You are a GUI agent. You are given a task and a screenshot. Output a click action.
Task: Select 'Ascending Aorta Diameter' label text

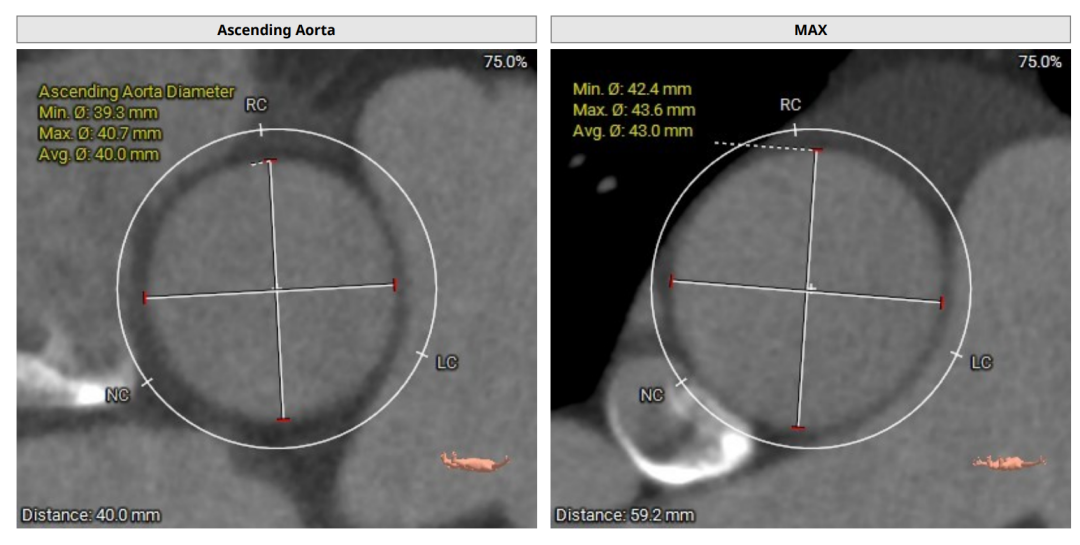point(136,92)
